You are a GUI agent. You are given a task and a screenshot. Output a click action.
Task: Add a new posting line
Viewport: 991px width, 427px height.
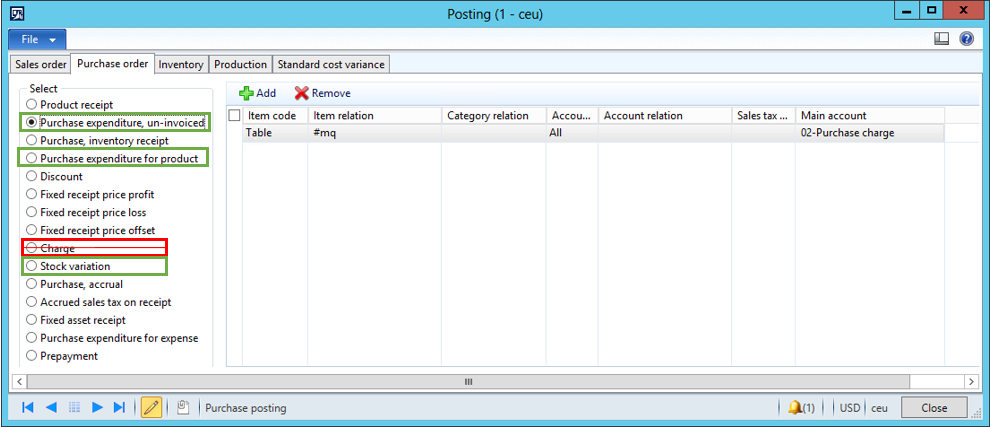coord(257,93)
